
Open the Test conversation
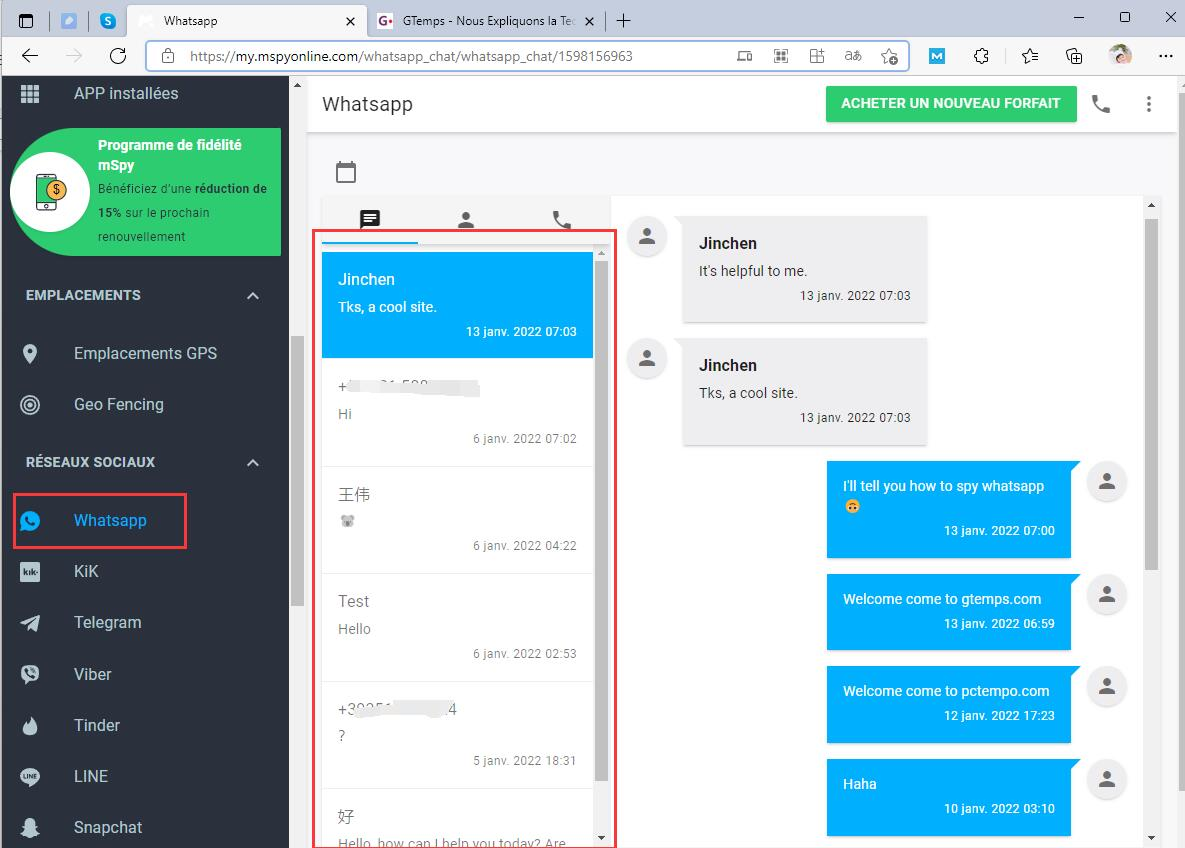457,627
